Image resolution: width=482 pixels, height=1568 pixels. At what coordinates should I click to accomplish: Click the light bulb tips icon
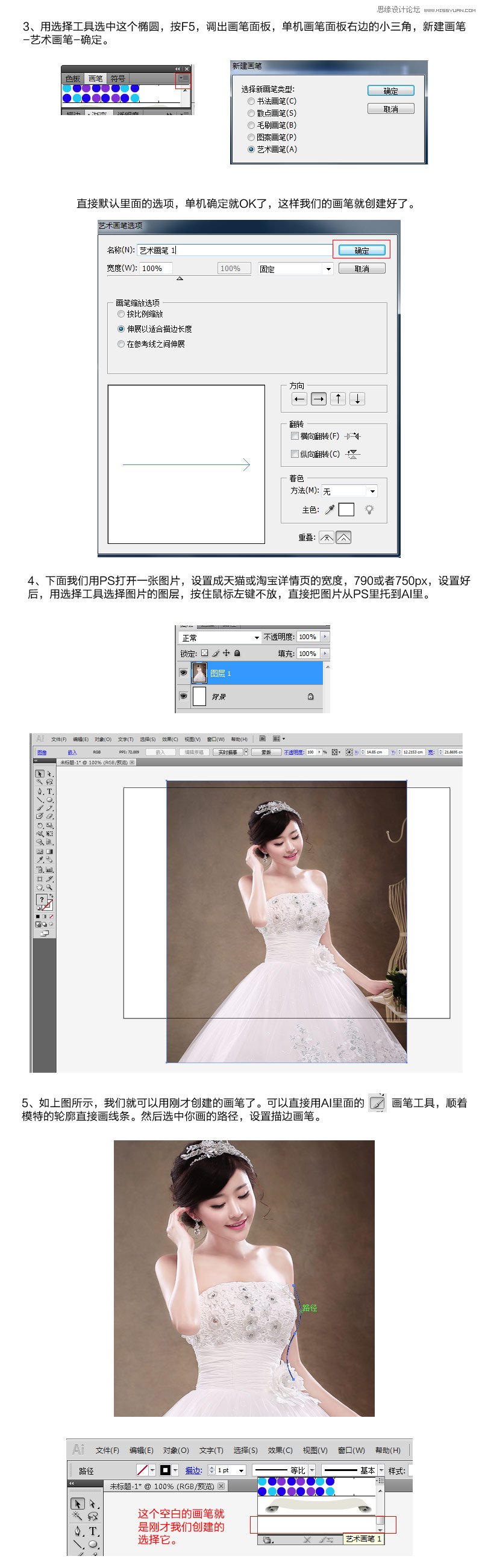(x=369, y=510)
